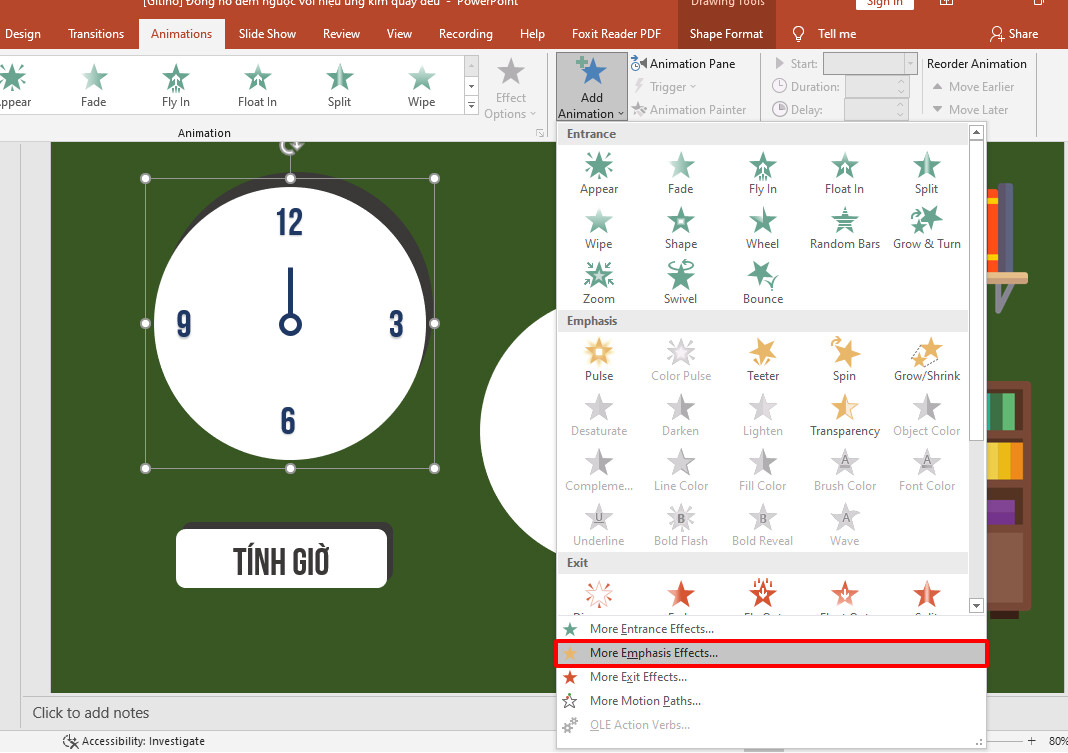Click the Accessibility: Investigate status item
The height and width of the screenshot is (753, 1068).
tap(134, 741)
